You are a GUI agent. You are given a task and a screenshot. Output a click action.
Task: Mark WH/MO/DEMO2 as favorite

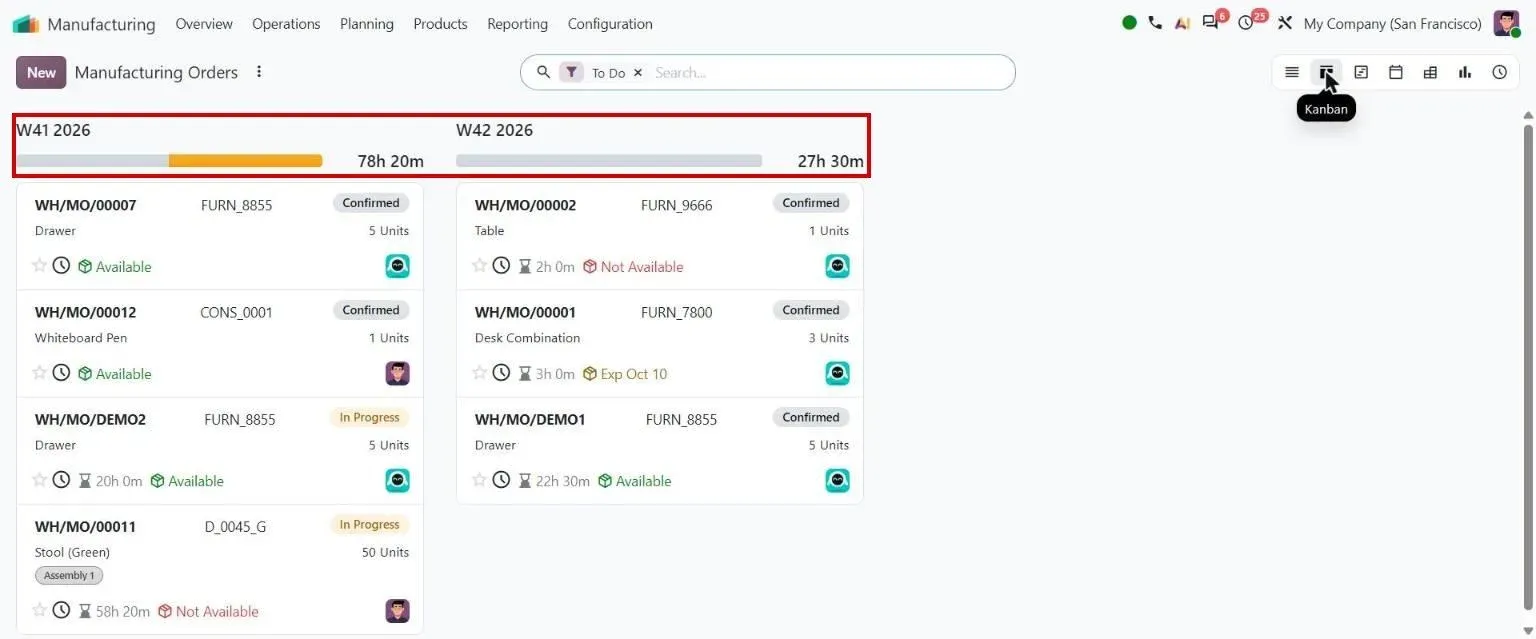40,480
